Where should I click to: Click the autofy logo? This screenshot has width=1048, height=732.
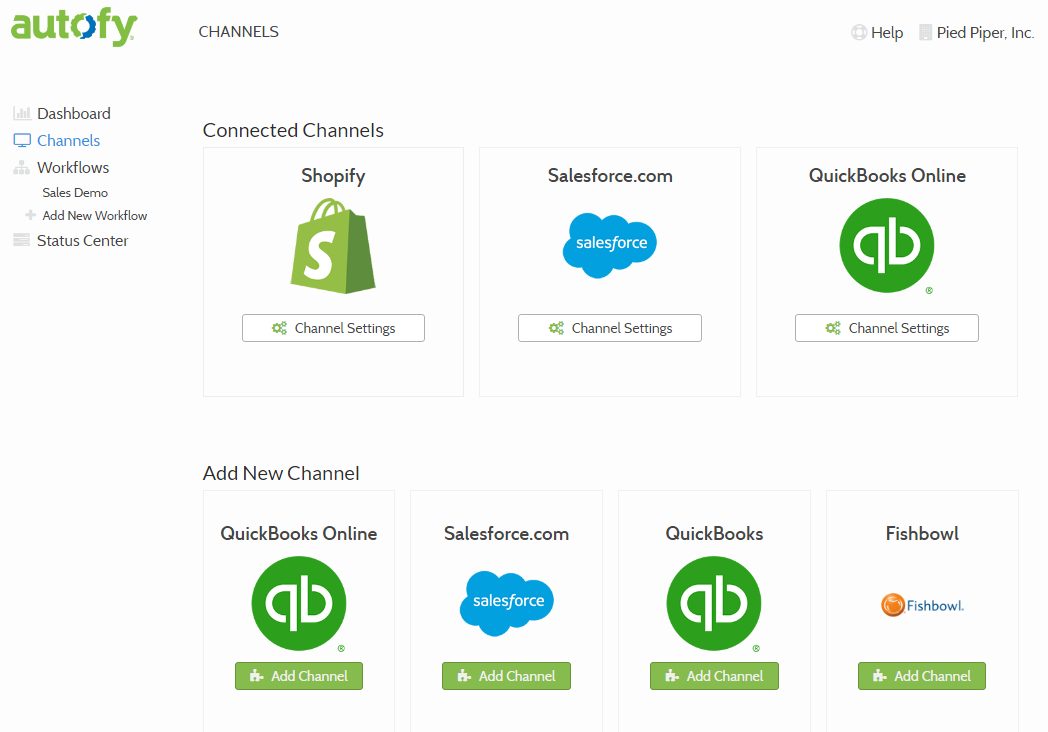(x=74, y=27)
